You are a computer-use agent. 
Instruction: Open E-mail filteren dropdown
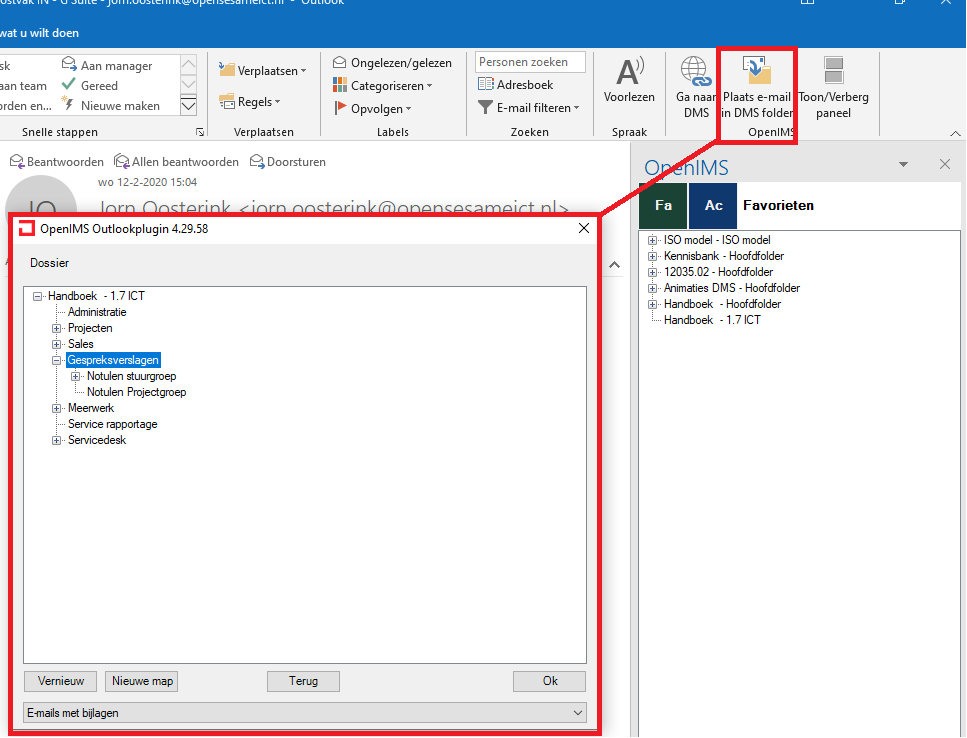pos(529,107)
